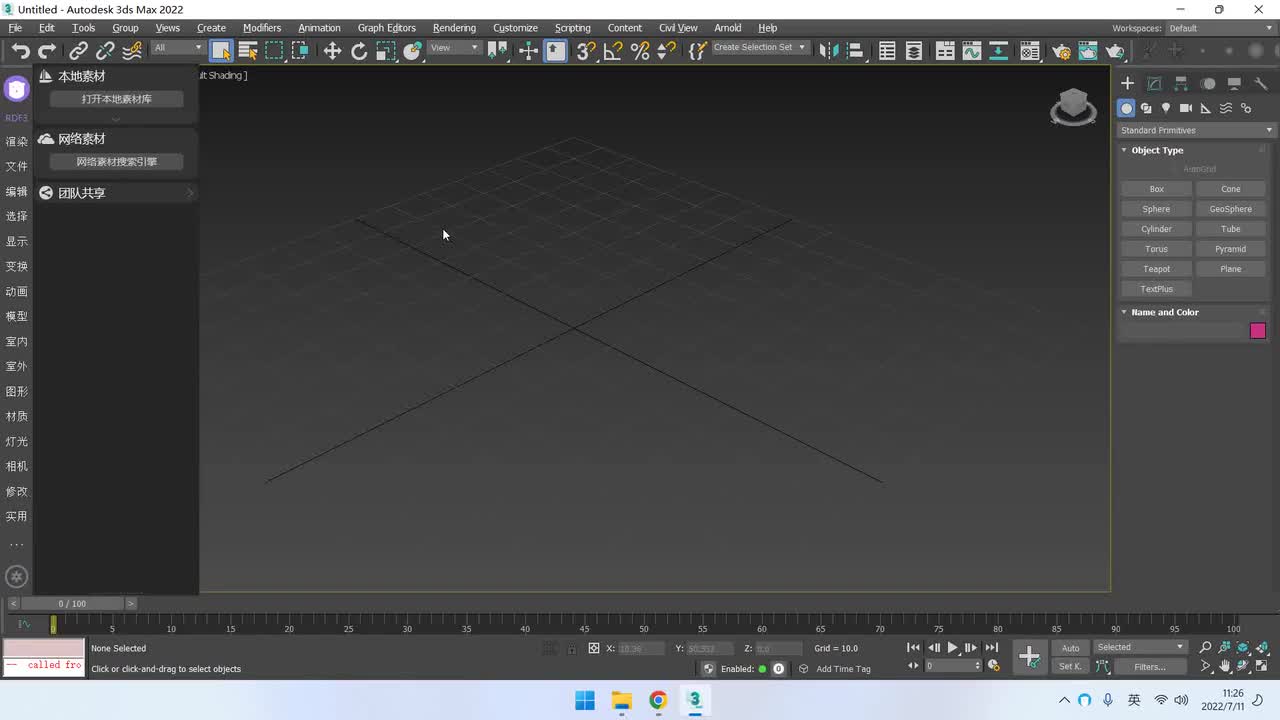Open the Select by Name list
The image size is (1280, 720).
point(248,51)
